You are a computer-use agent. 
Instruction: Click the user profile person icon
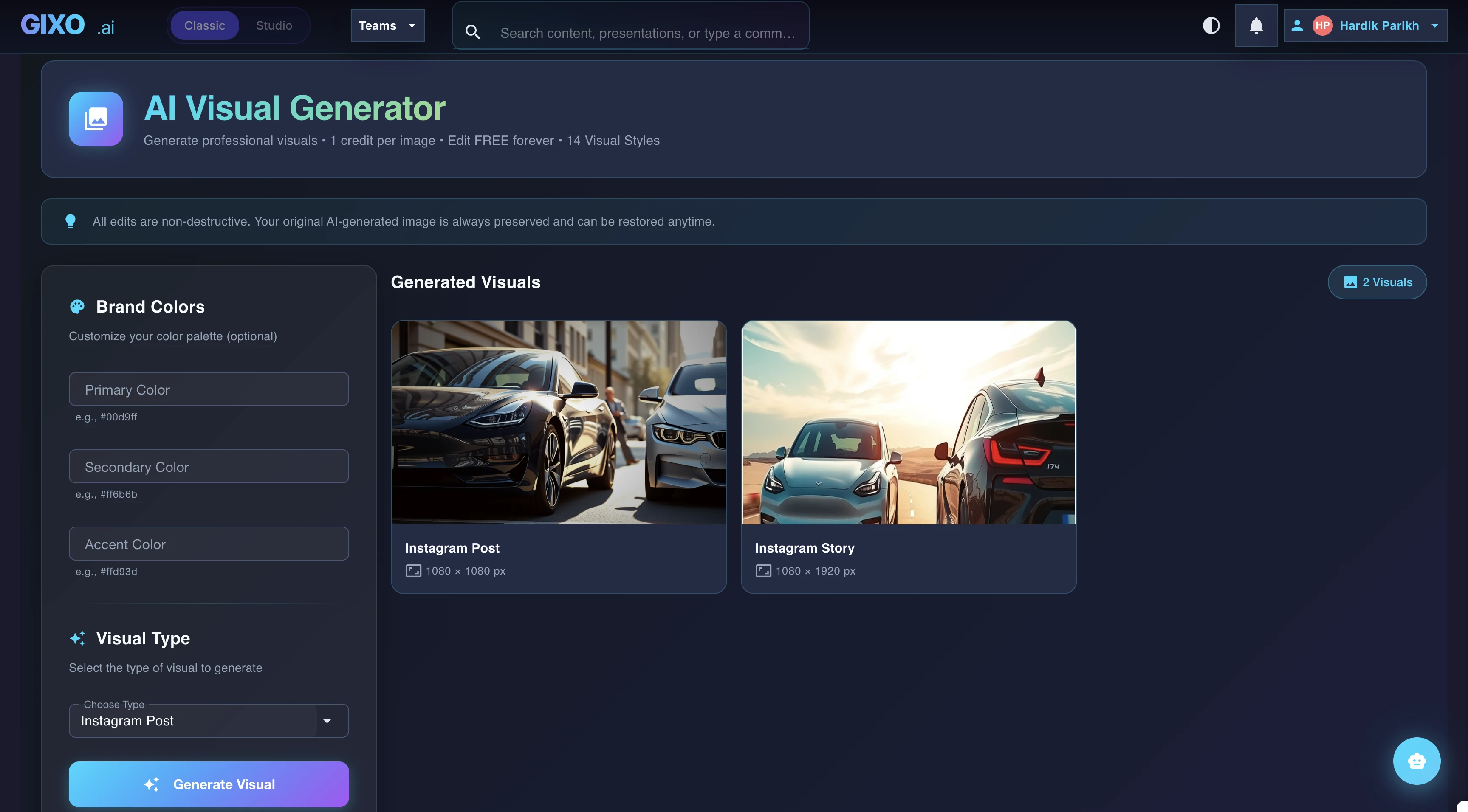click(x=1297, y=25)
